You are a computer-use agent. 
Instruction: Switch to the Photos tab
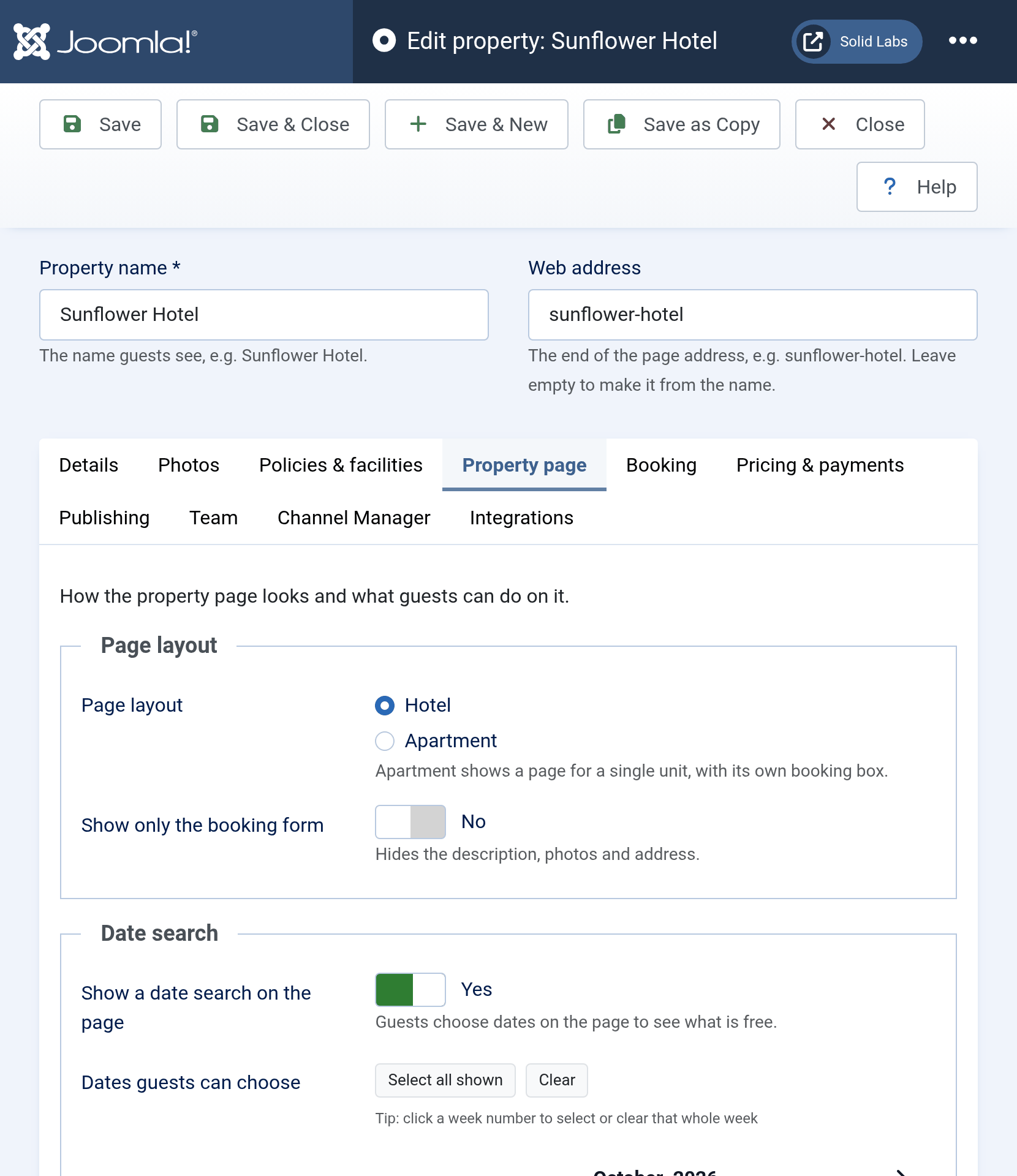click(x=189, y=465)
